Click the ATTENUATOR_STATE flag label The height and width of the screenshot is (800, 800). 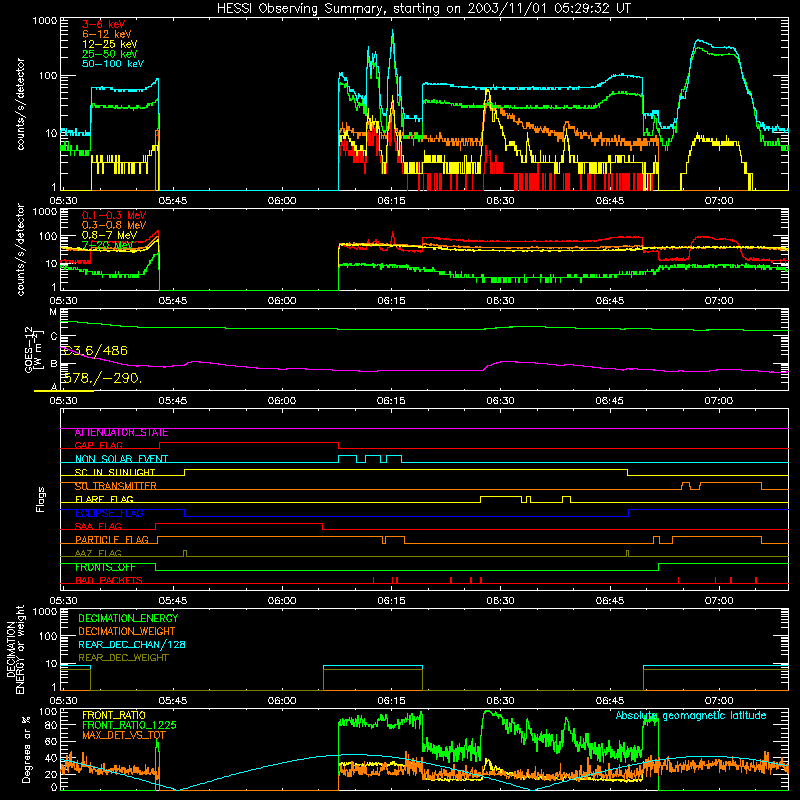point(121,433)
